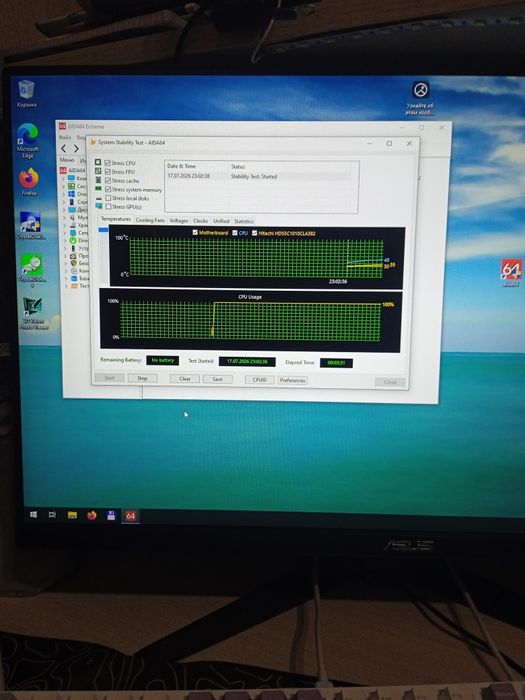This screenshot has height=700, width=525.
Task: Switch to the Statistics tab
Action: click(244, 221)
